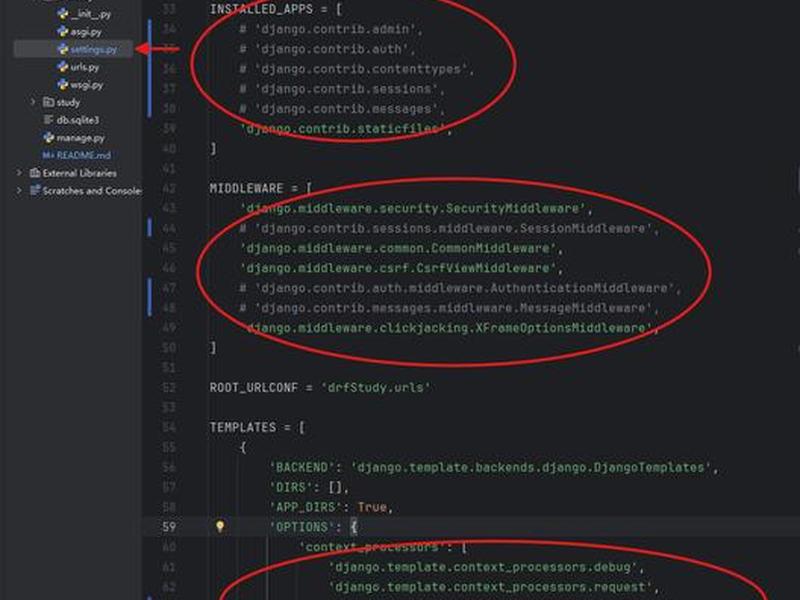Open the __init__.py file

click(90, 14)
